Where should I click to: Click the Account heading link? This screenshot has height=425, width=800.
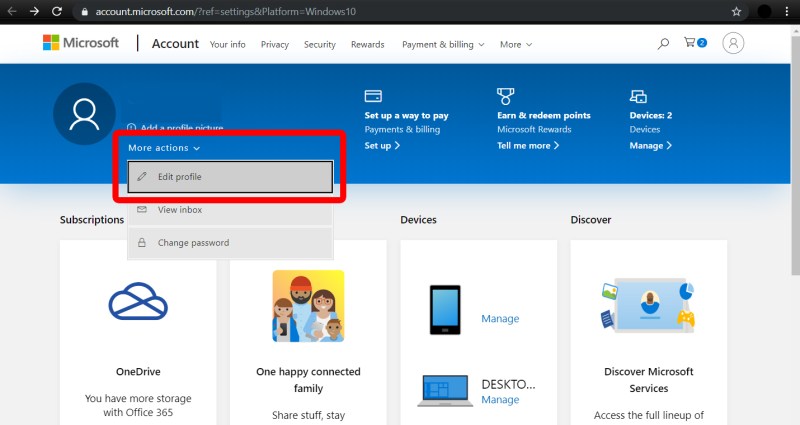point(175,44)
